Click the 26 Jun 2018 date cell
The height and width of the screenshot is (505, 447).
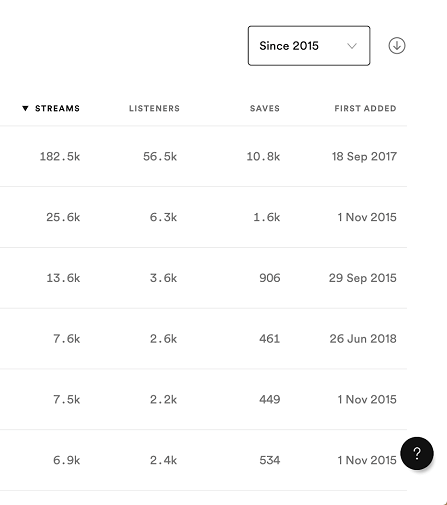(363, 339)
